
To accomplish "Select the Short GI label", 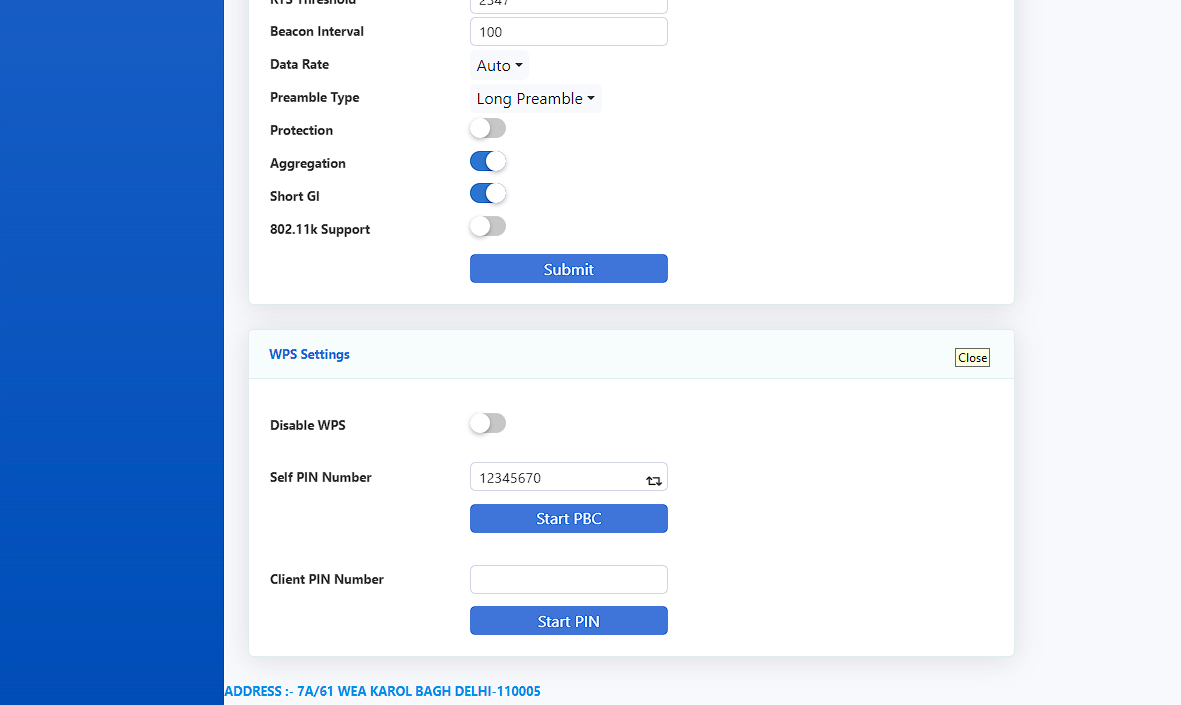I will [294, 196].
